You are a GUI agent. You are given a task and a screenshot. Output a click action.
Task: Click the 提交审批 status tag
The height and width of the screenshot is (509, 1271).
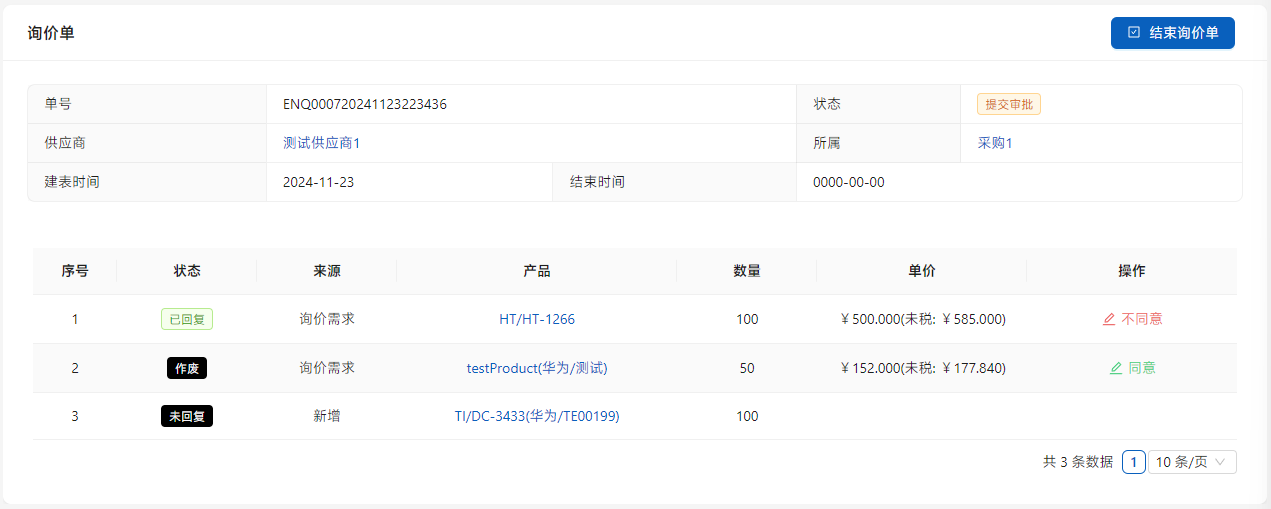click(1009, 104)
